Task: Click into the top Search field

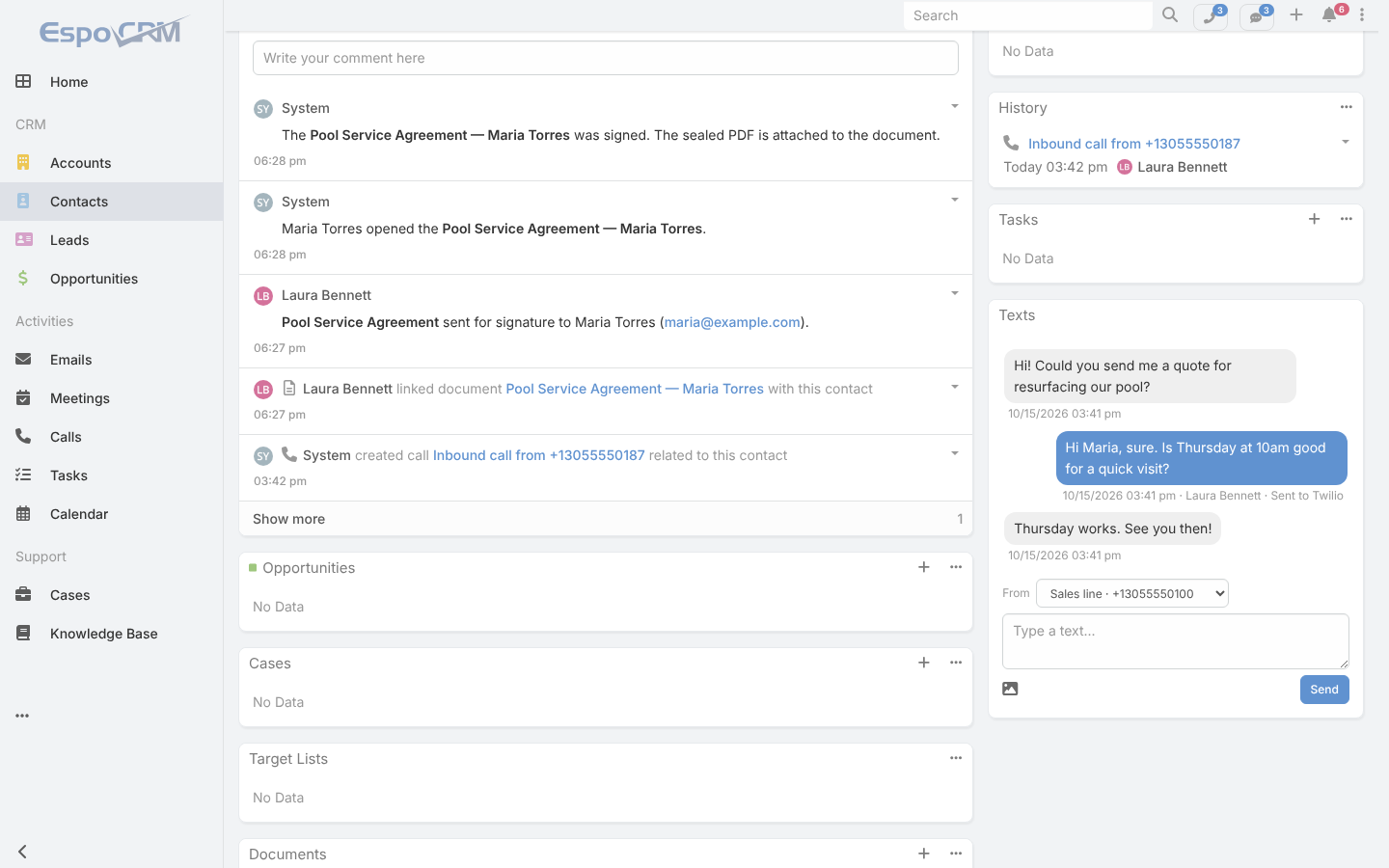Action: 1028,15
